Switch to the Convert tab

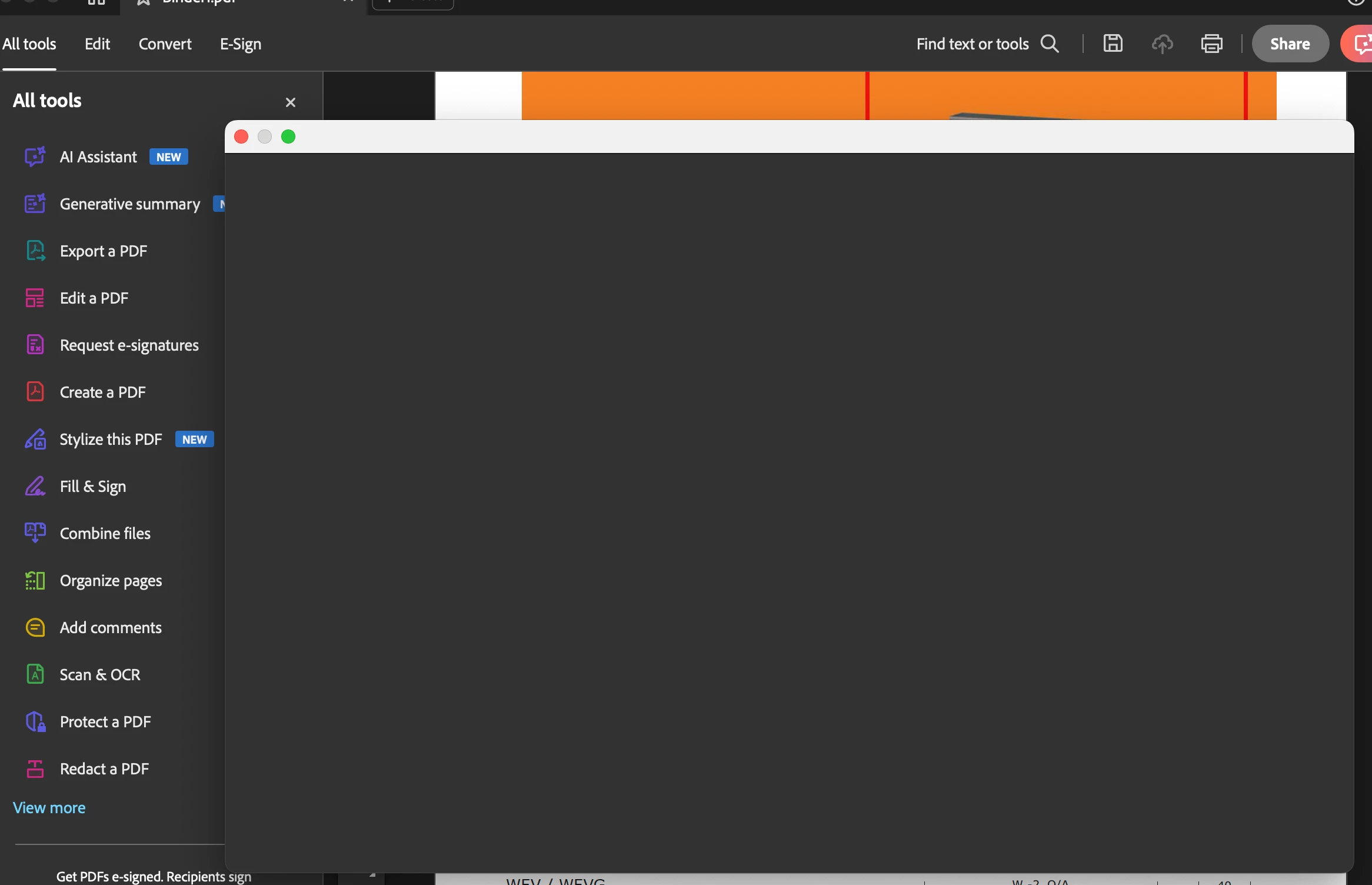pos(165,44)
